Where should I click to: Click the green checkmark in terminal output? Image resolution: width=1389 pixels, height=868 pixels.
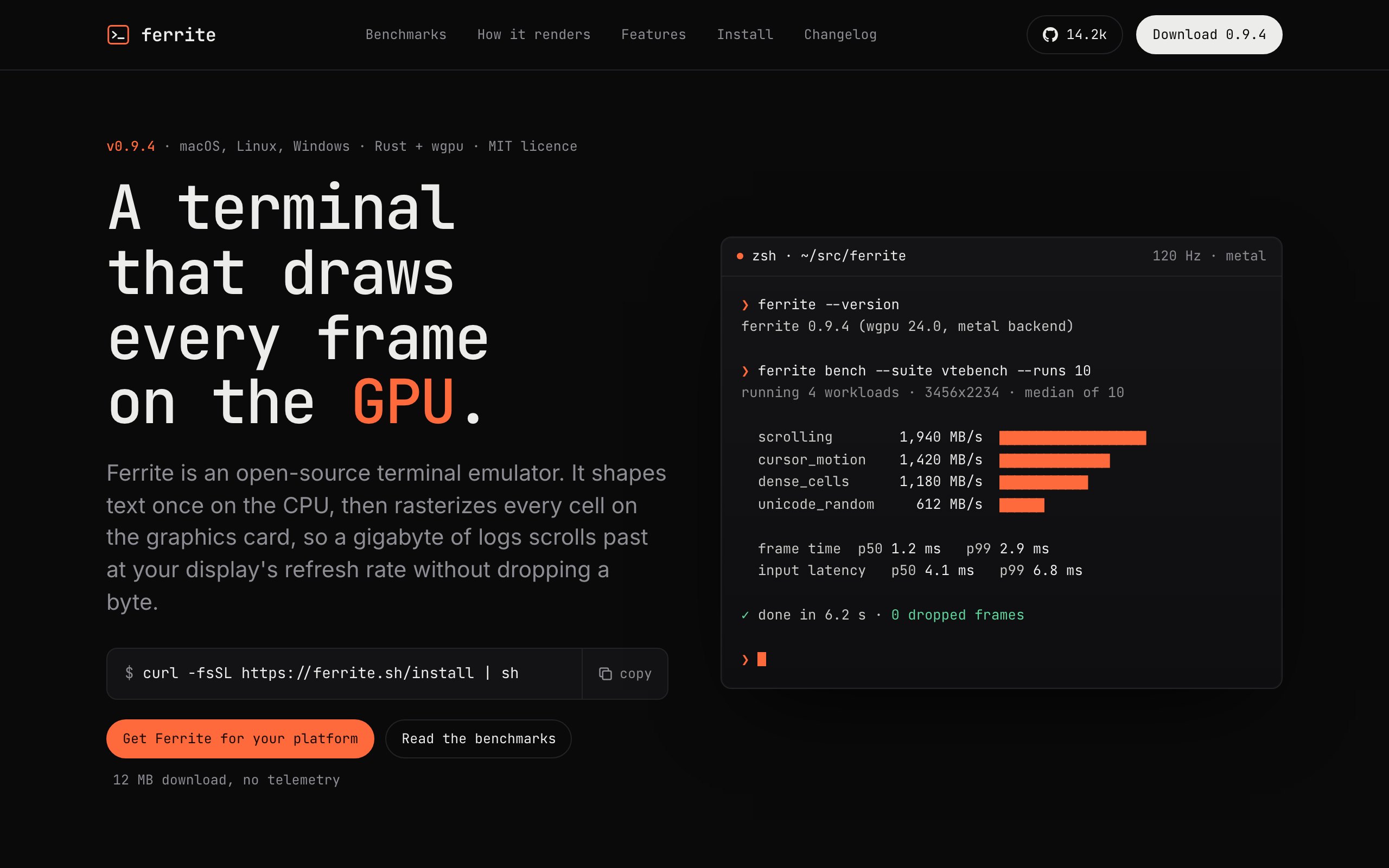[x=745, y=615]
